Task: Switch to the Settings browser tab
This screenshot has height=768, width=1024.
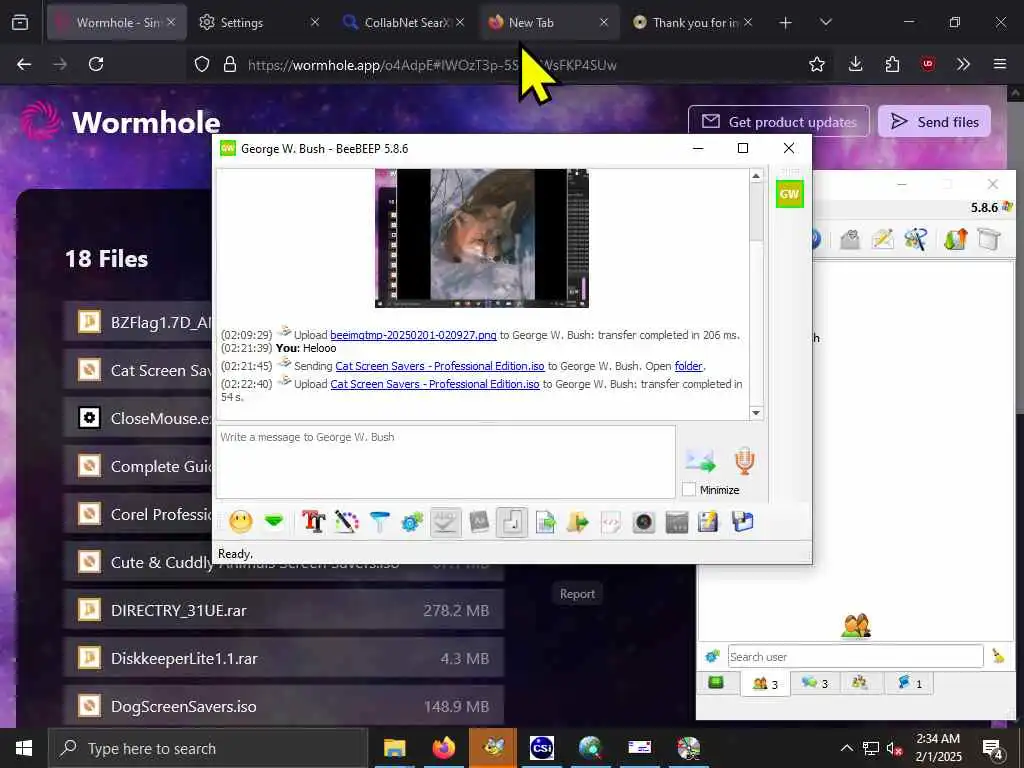Action: coord(259,22)
